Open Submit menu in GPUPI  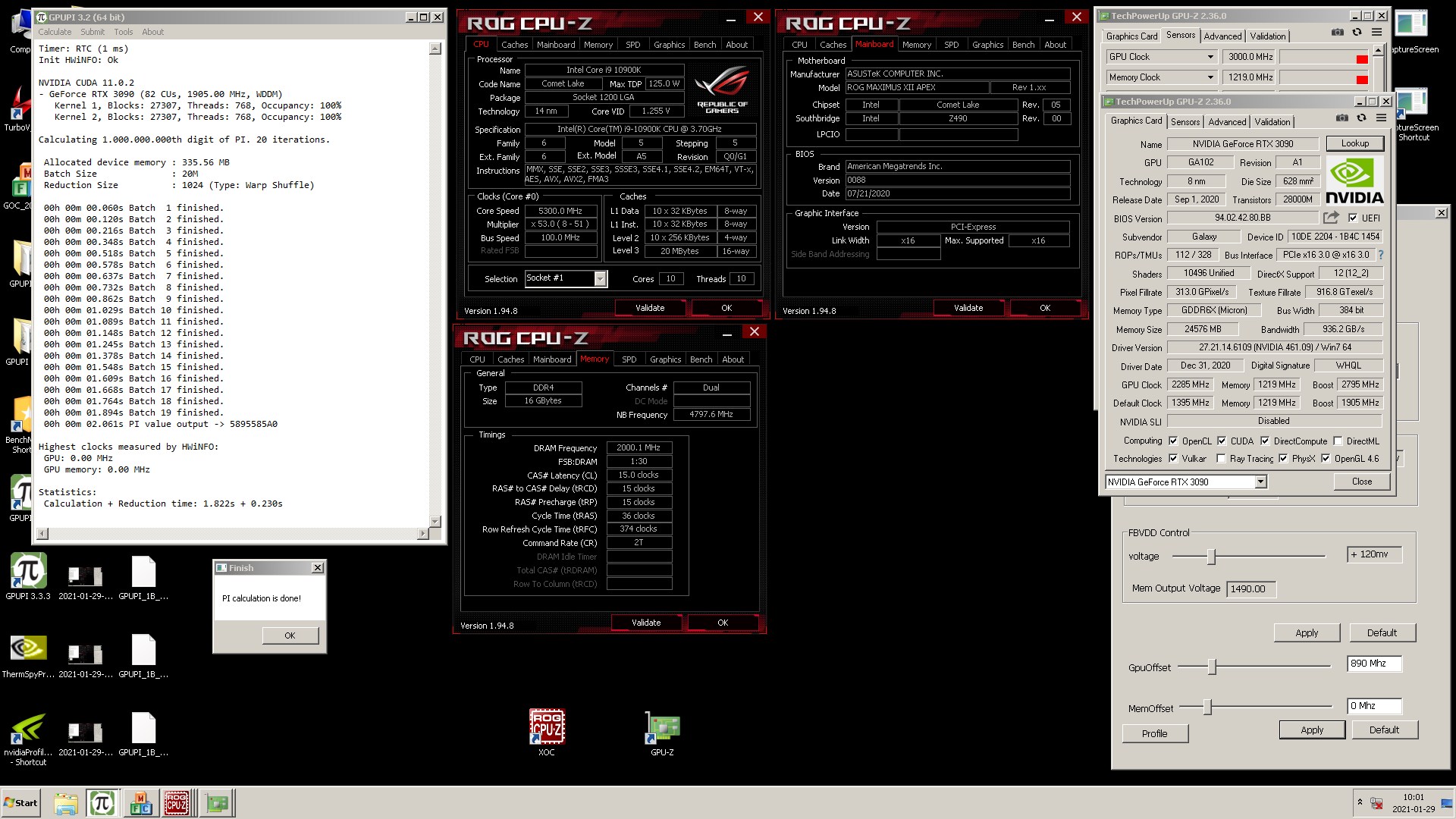point(93,32)
